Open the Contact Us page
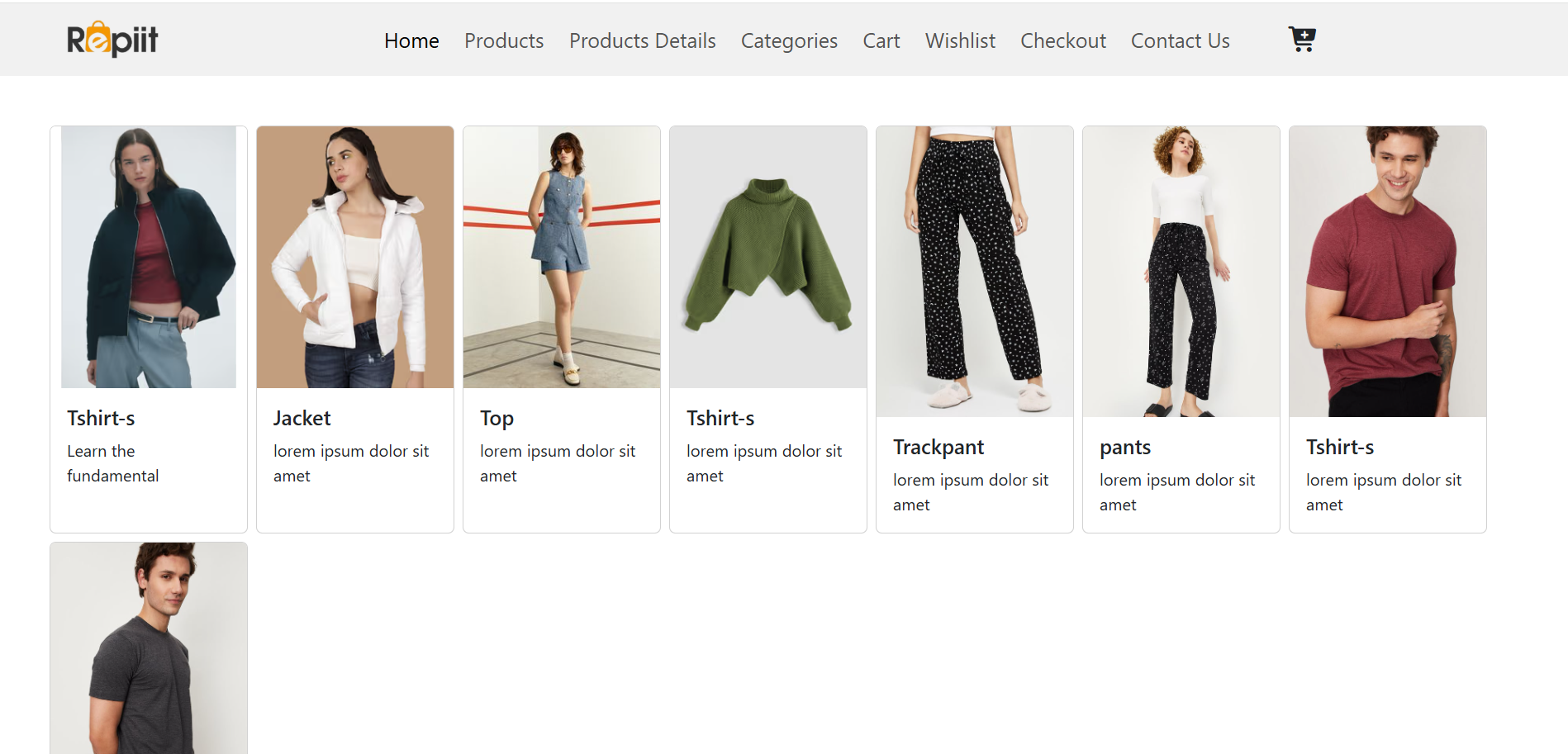The height and width of the screenshot is (754, 1568). [x=1180, y=40]
